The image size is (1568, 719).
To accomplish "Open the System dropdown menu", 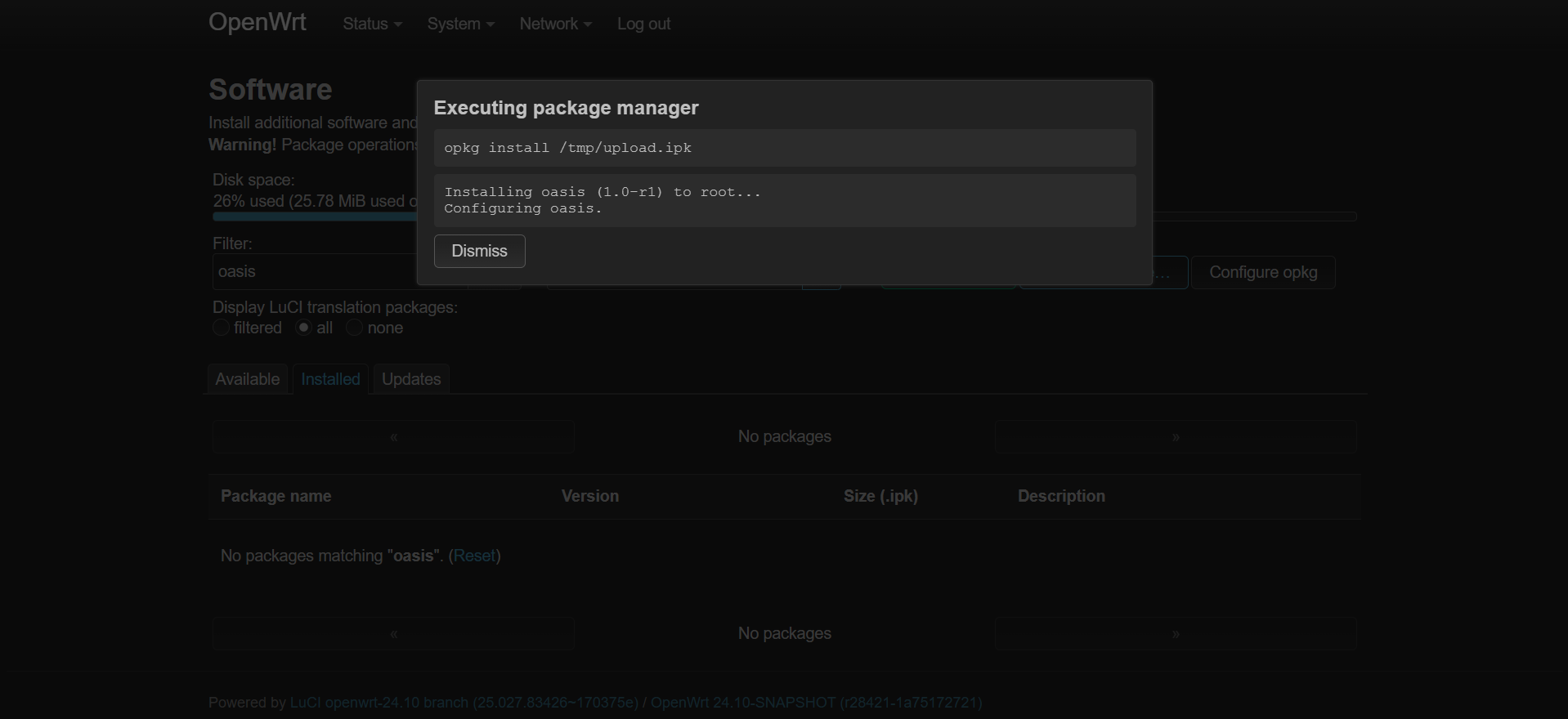I will 460,24.
